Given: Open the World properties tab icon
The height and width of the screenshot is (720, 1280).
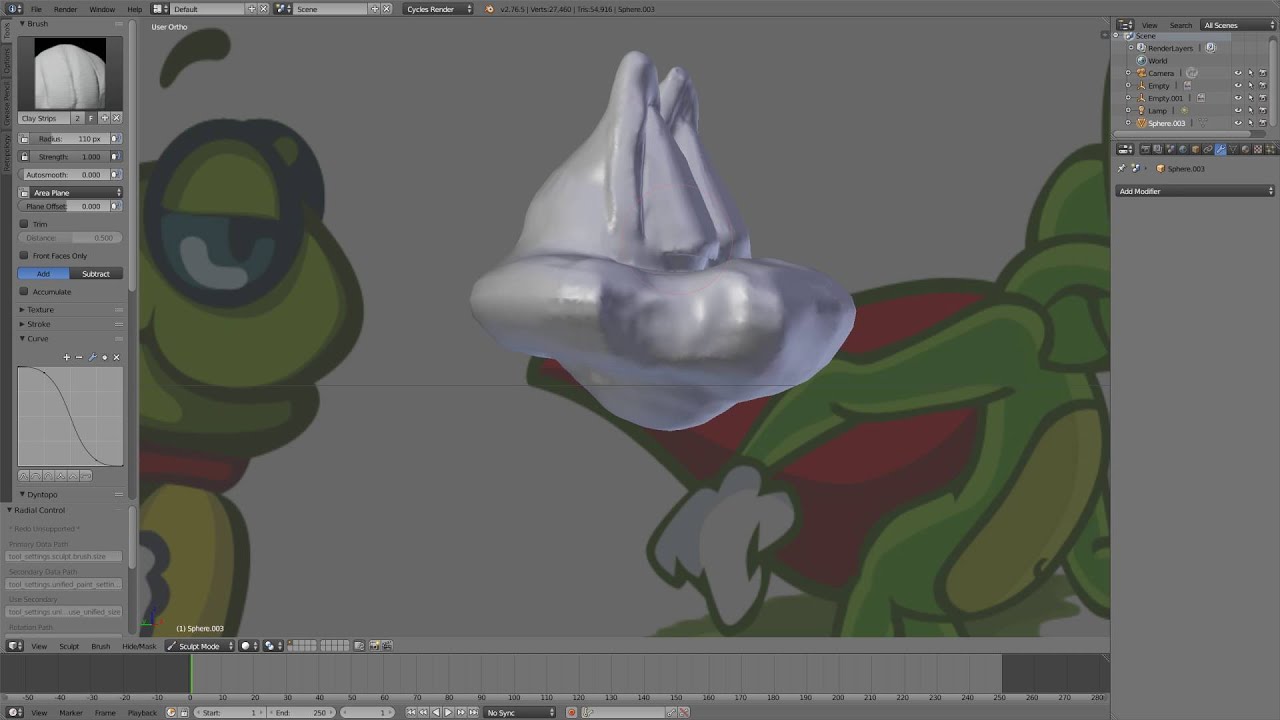Looking at the screenshot, I should click(x=1182, y=149).
